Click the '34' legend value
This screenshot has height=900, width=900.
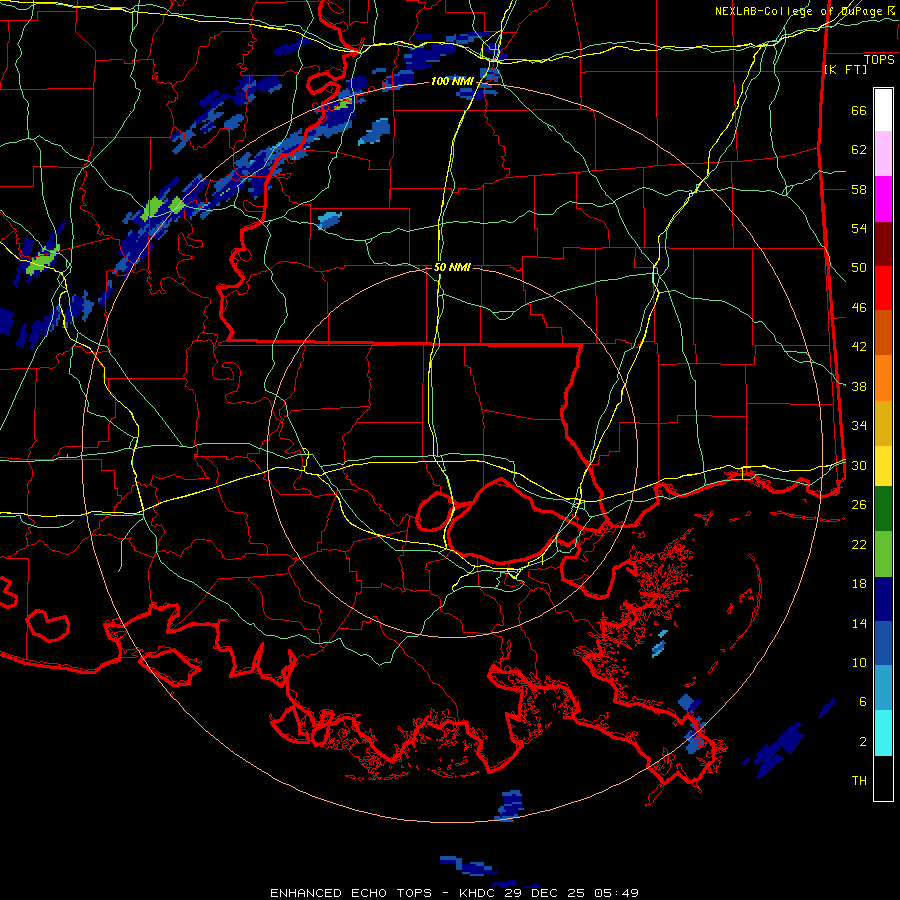pos(859,426)
